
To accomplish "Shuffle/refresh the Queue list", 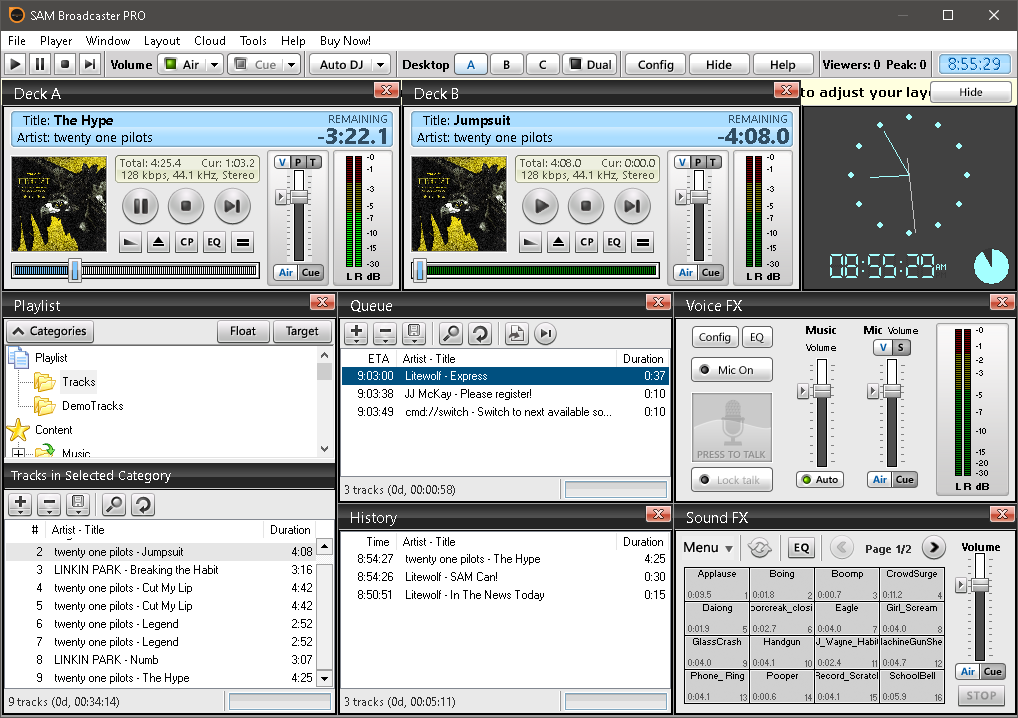I will pyautogui.click(x=480, y=334).
